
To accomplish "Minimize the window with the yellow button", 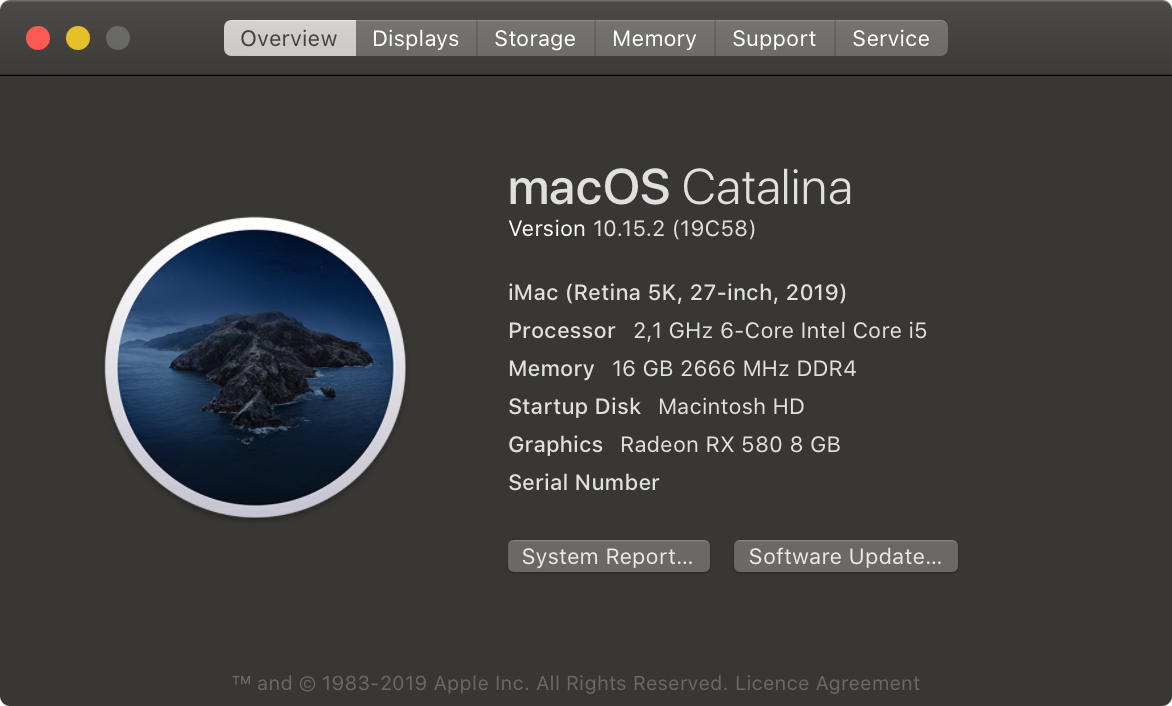I will point(78,38).
